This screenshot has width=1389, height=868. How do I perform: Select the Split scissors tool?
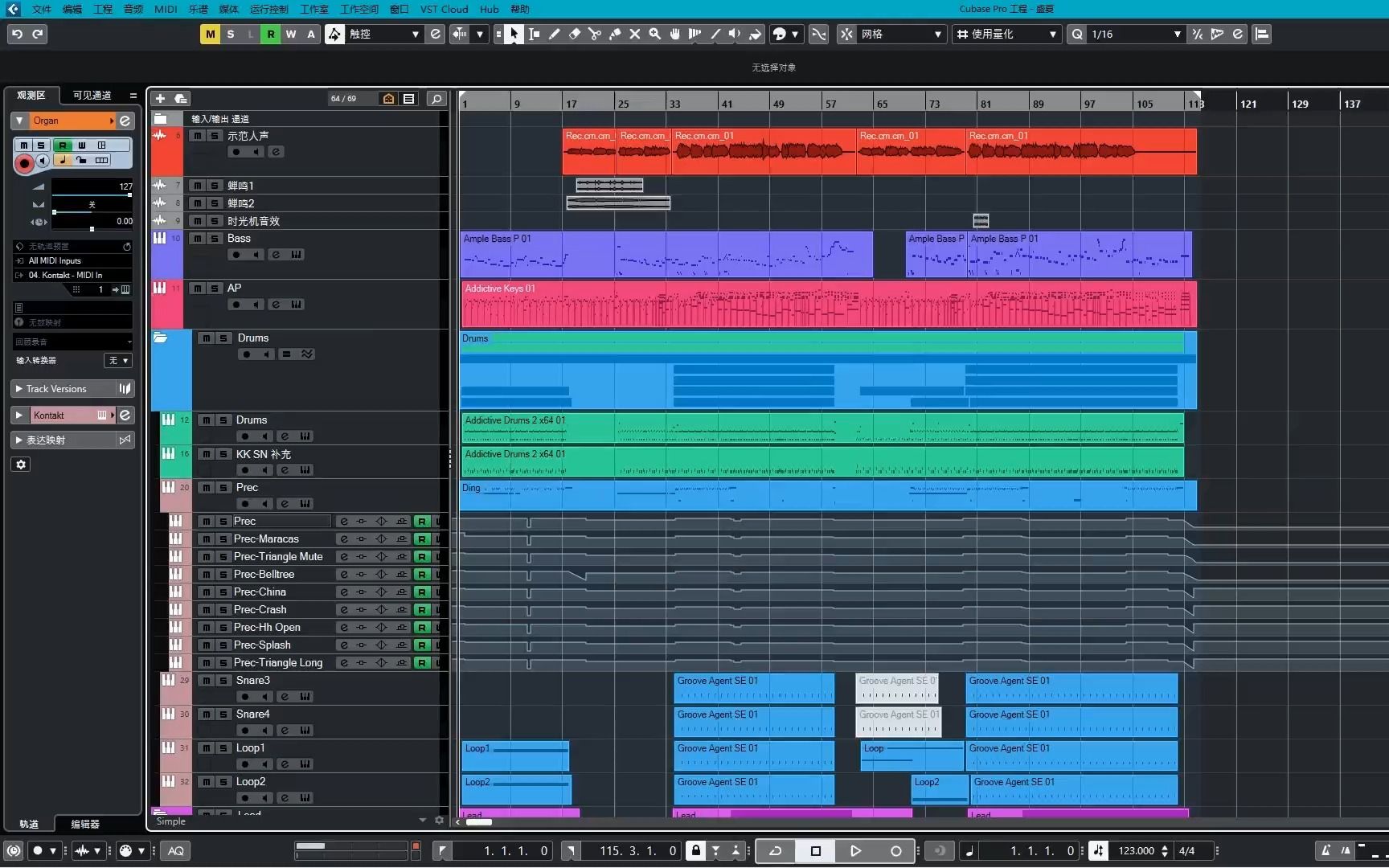coord(594,34)
